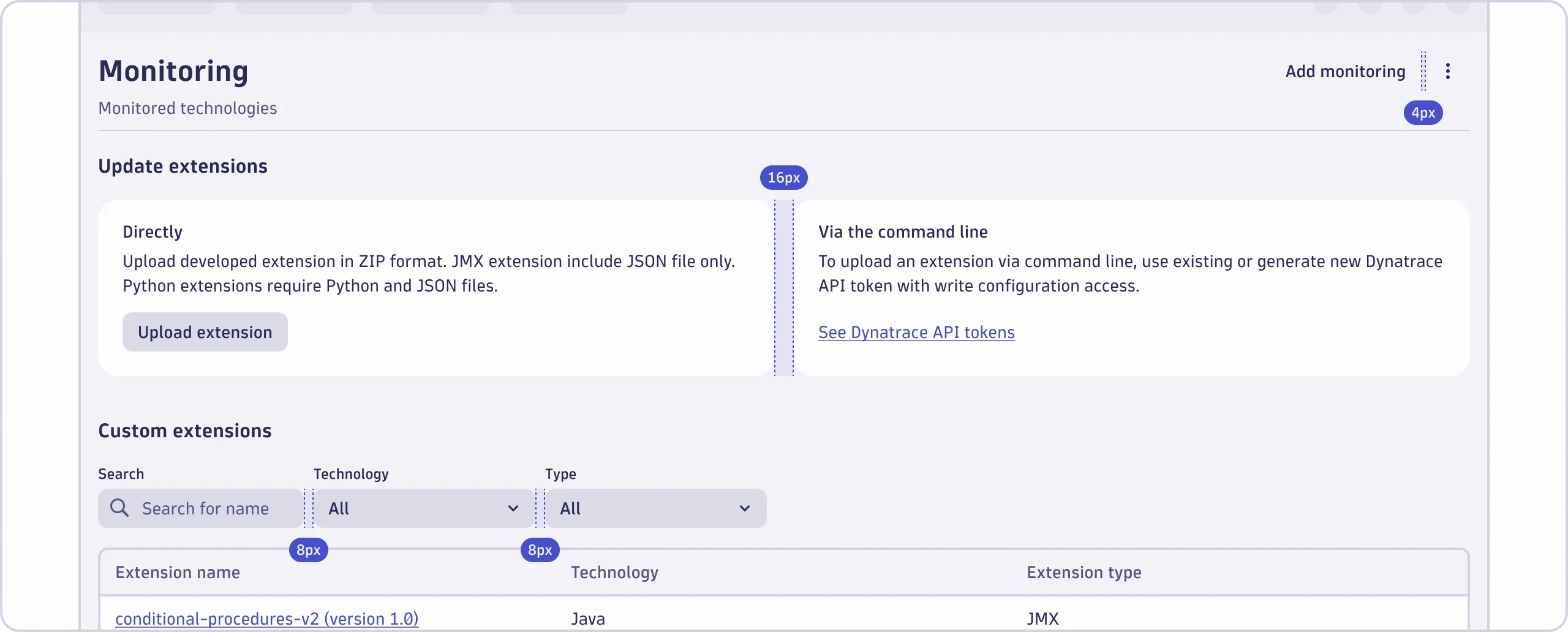Click the Monitoring page title
This screenshot has height=632, width=1568.
point(173,71)
